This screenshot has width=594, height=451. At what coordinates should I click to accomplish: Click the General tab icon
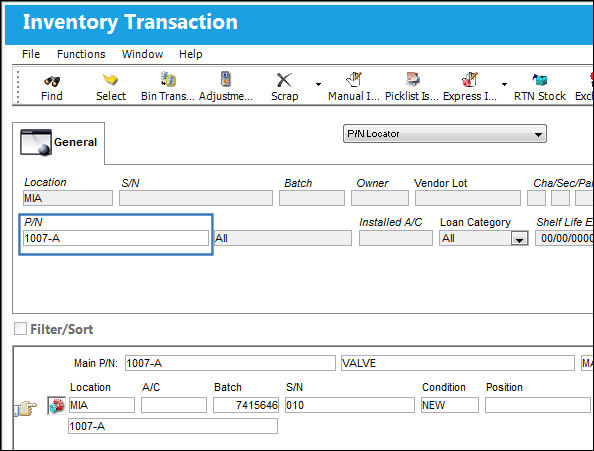click(36, 142)
